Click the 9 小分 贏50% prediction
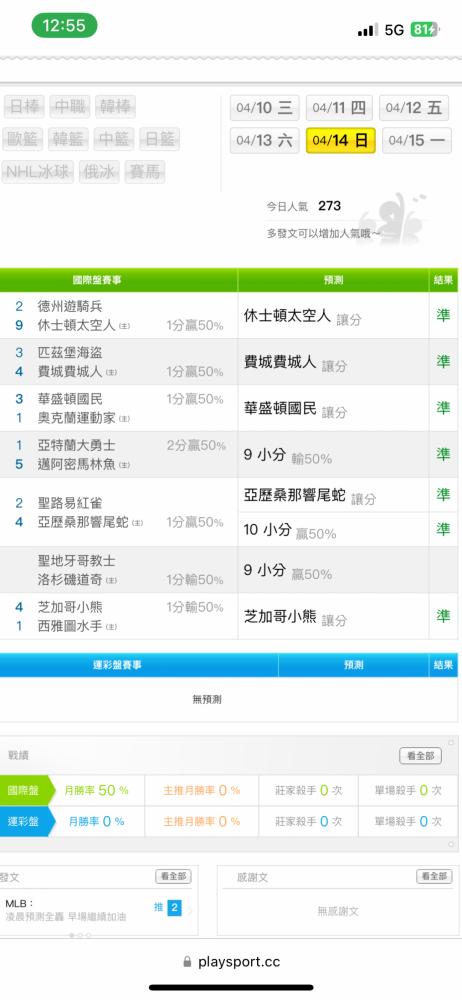The width and height of the screenshot is (462, 1000). [x=288, y=570]
